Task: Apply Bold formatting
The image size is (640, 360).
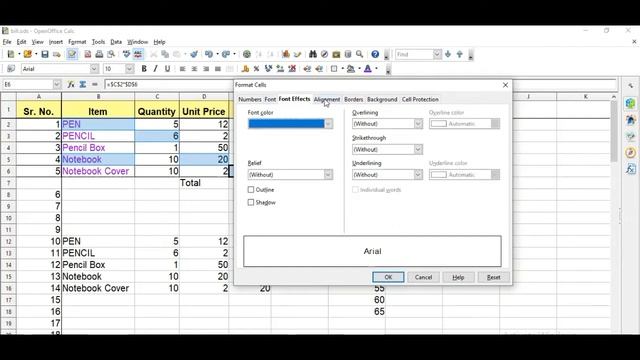Action: point(144,69)
